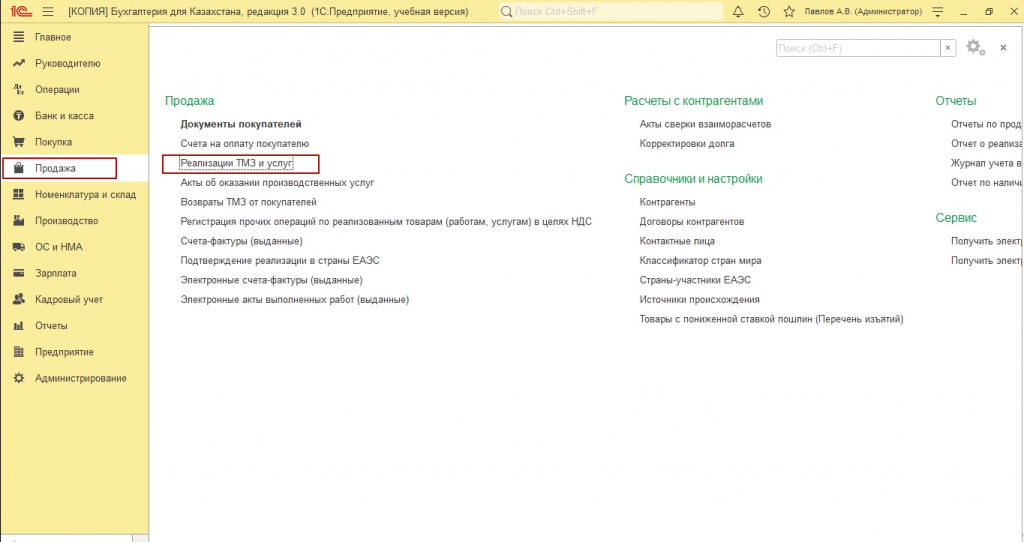Click the global search field
The image size is (1024, 542).
point(611,12)
